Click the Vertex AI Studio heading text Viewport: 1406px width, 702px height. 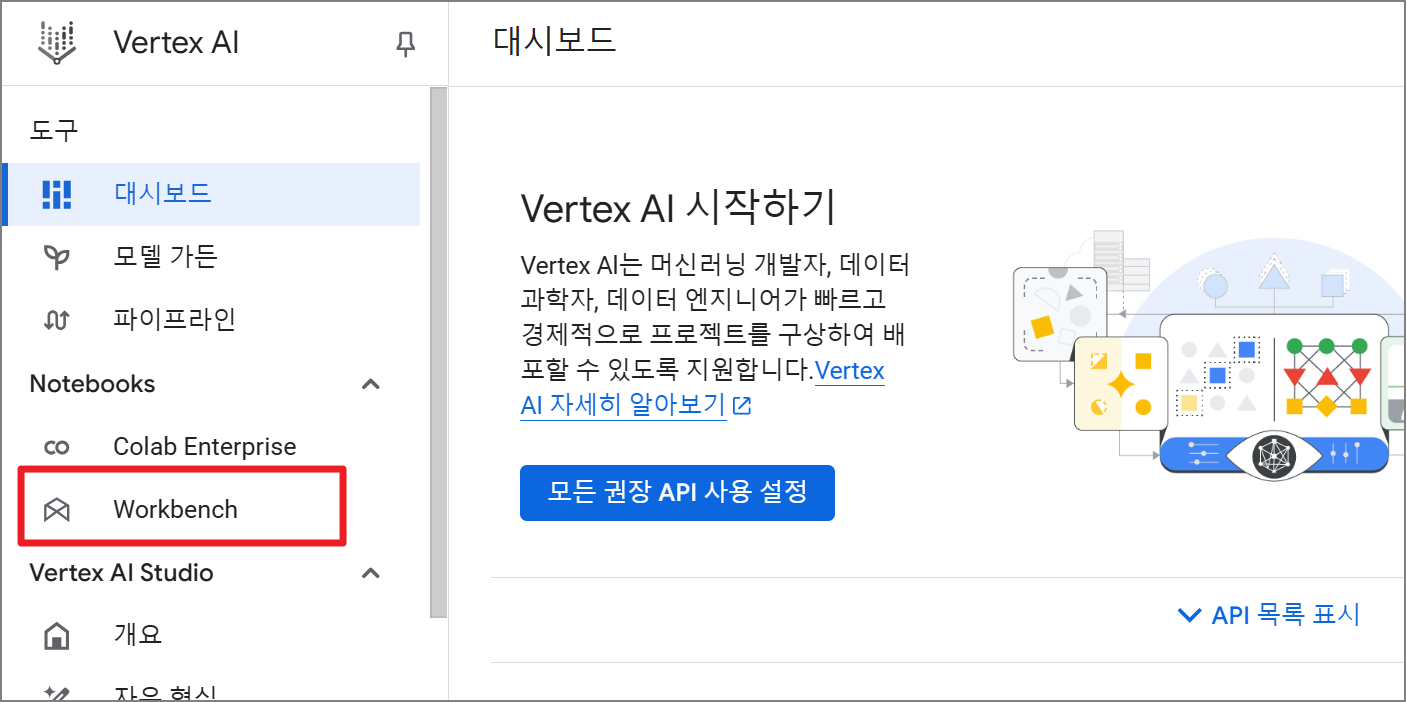pos(121,573)
